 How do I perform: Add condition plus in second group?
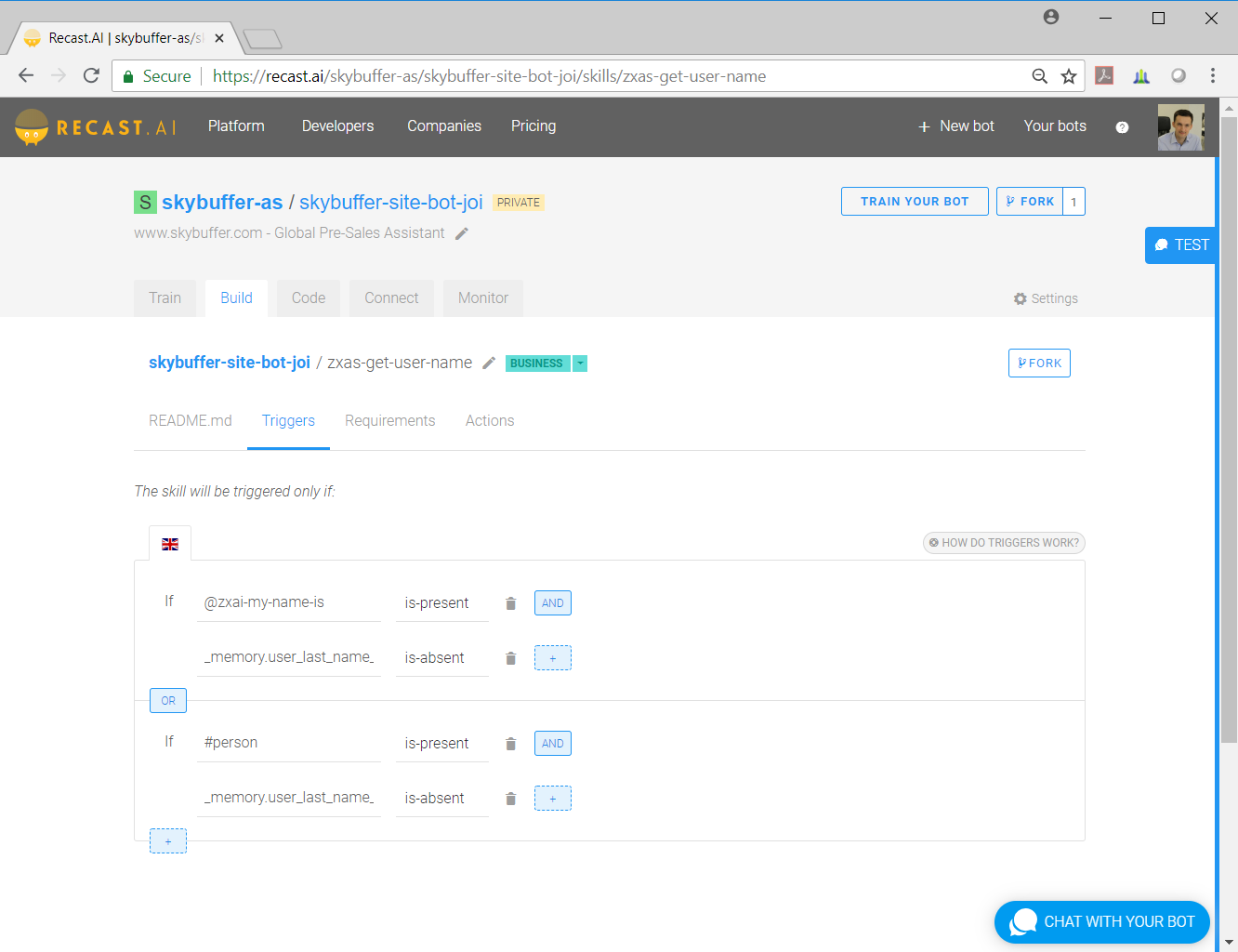coord(553,799)
